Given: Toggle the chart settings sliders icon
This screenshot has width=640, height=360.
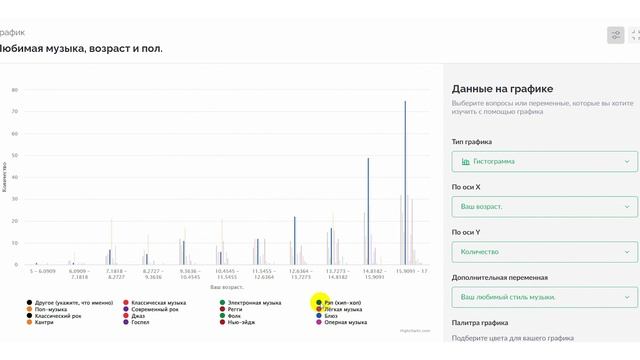Looking at the screenshot, I should (616, 35).
